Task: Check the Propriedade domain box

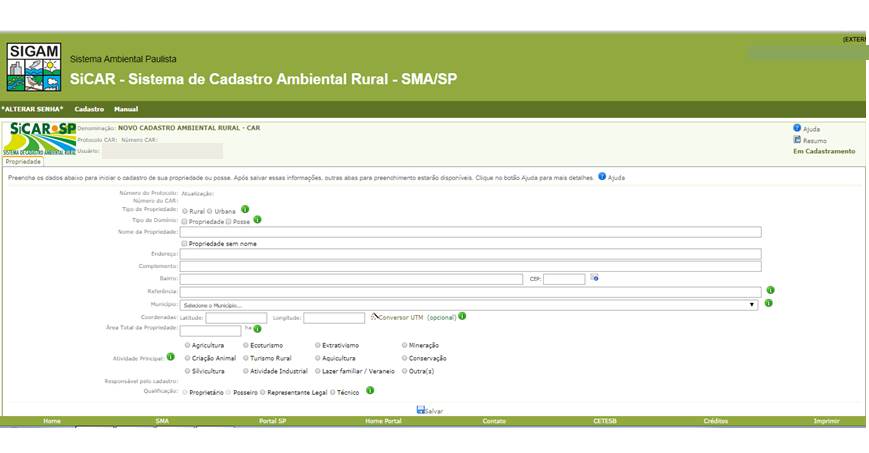Action: 185,221
